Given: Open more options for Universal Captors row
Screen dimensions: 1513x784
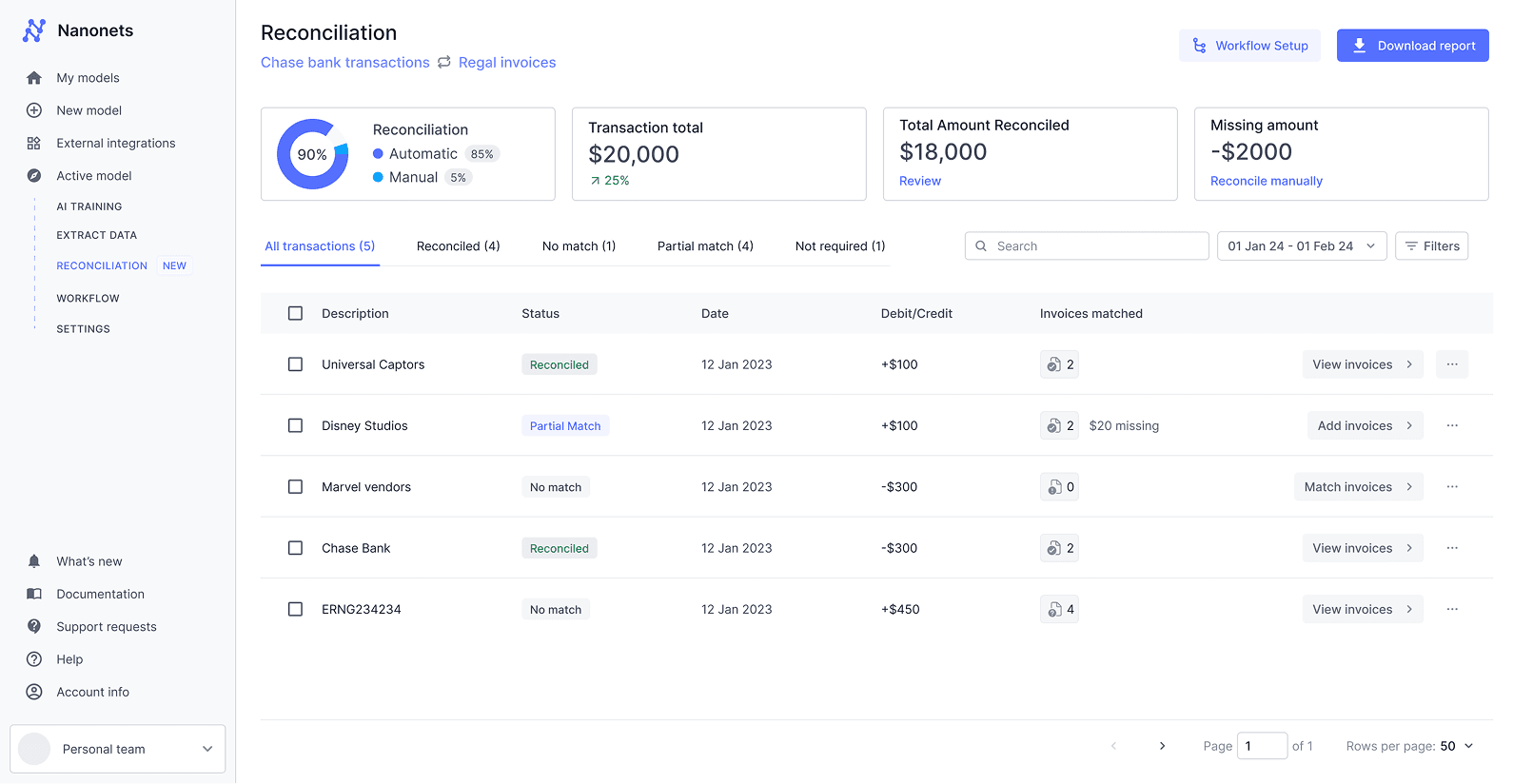Looking at the screenshot, I should tap(1452, 364).
